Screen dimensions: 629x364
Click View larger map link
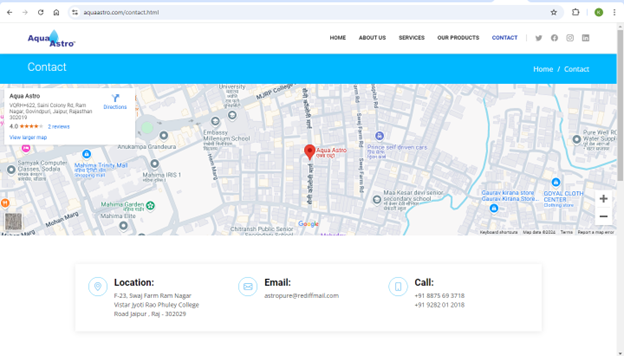tap(28, 137)
